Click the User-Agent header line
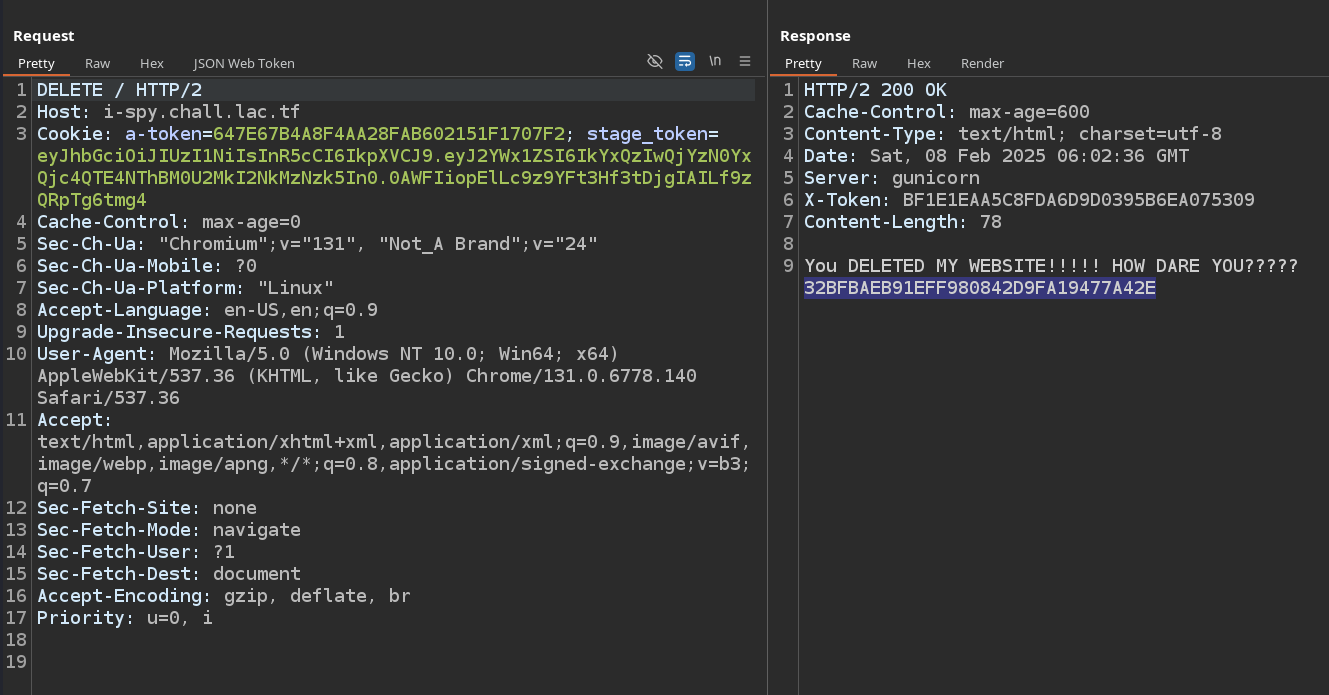The width and height of the screenshot is (1329, 695). [x=328, y=354]
